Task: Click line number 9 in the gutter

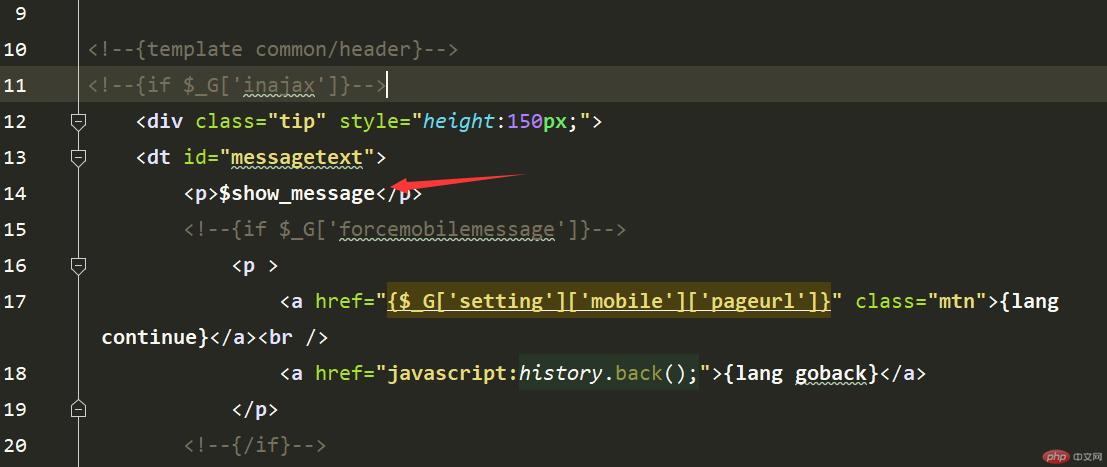Action: (19, 13)
